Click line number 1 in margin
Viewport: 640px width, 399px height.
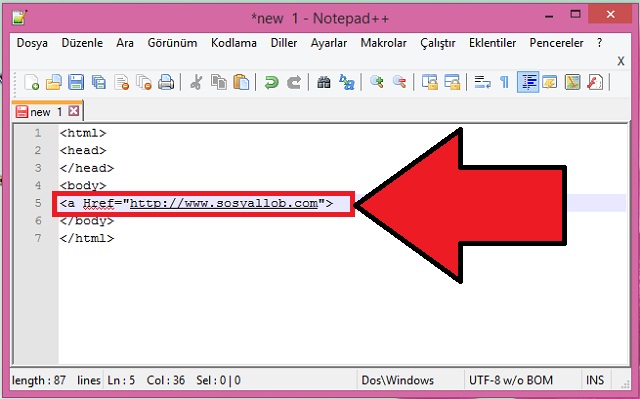point(38,133)
